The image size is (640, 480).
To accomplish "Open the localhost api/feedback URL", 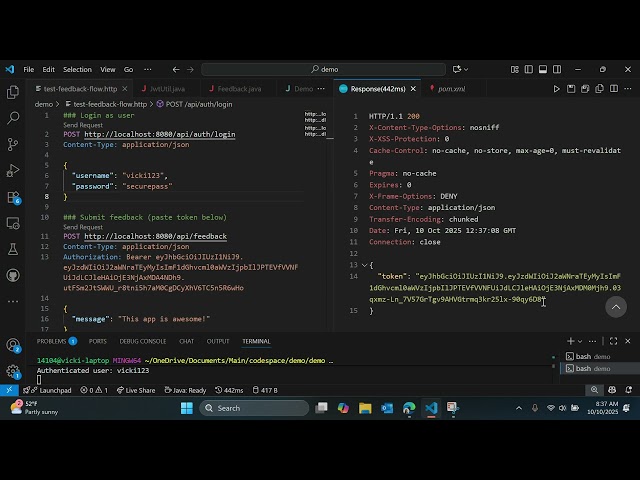I will 156,236.
